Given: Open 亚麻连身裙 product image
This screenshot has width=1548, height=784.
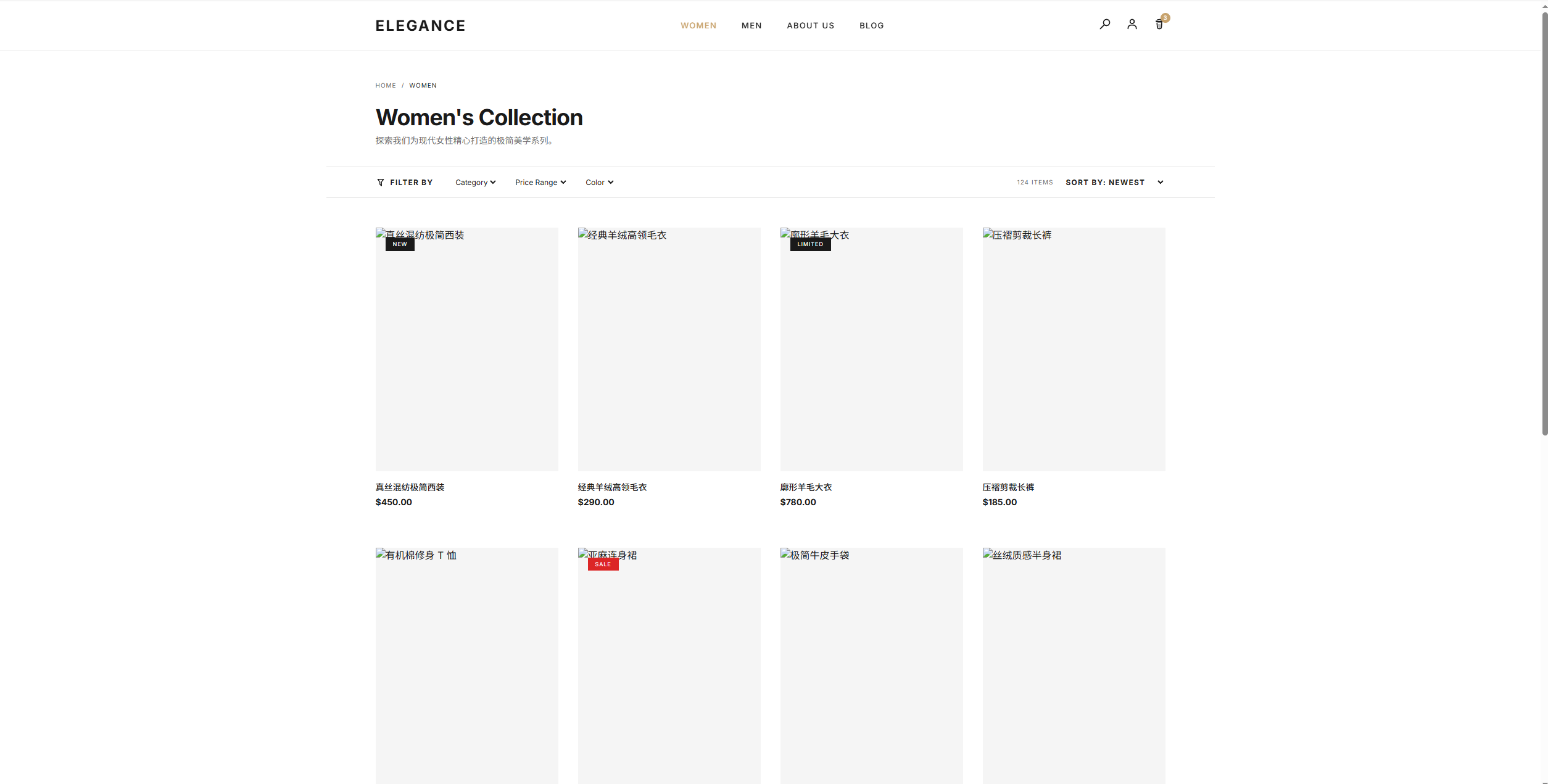Looking at the screenshot, I should (669, 666).
